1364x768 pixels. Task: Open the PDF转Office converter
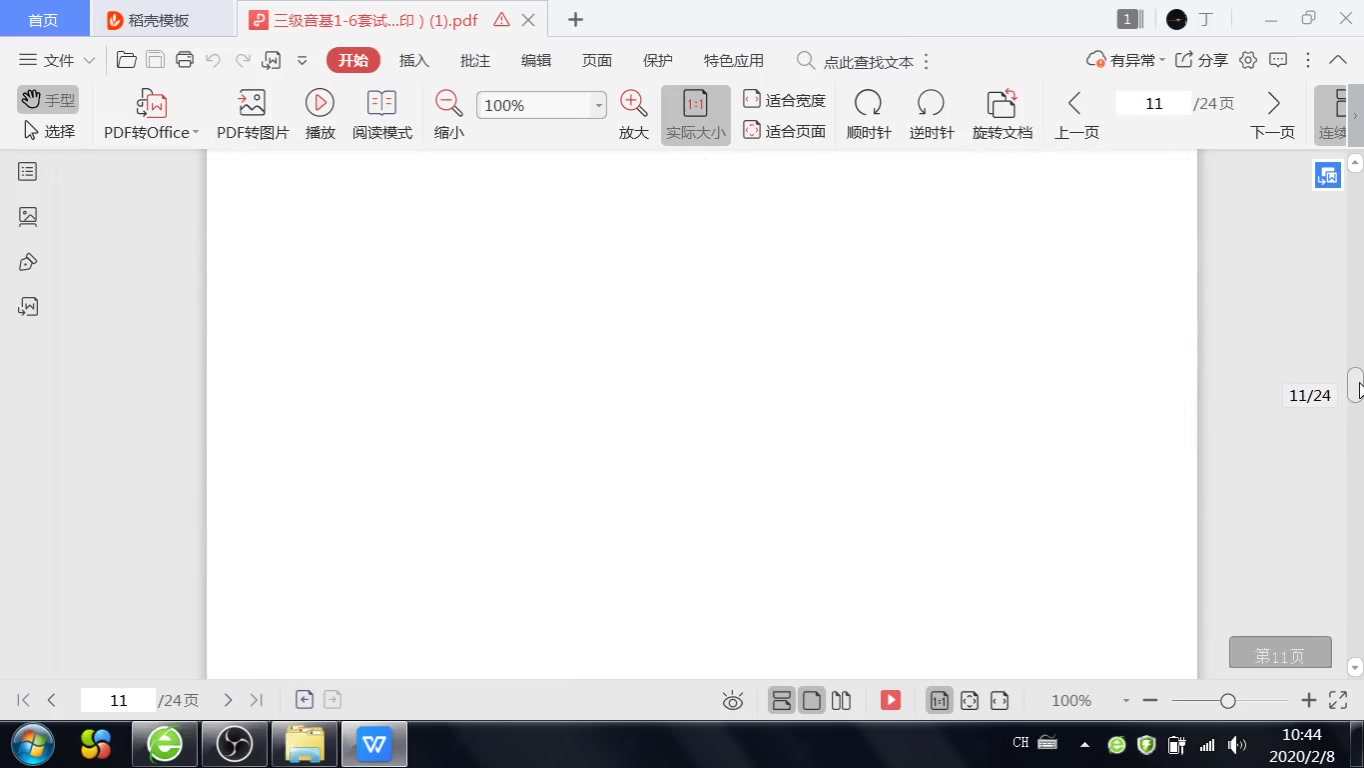click(151, 115)
